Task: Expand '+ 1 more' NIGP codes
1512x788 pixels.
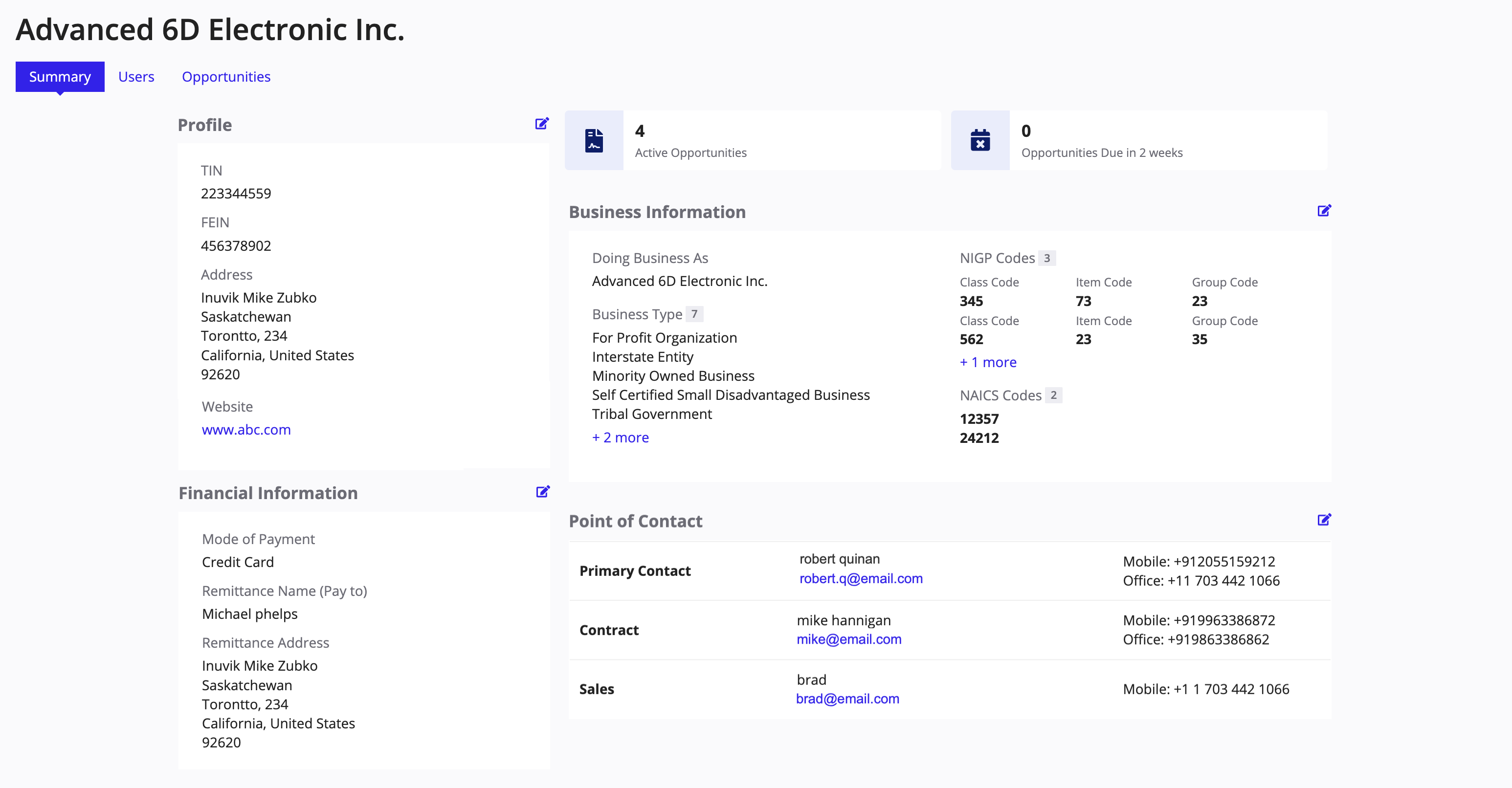Action: pos(988,363)
